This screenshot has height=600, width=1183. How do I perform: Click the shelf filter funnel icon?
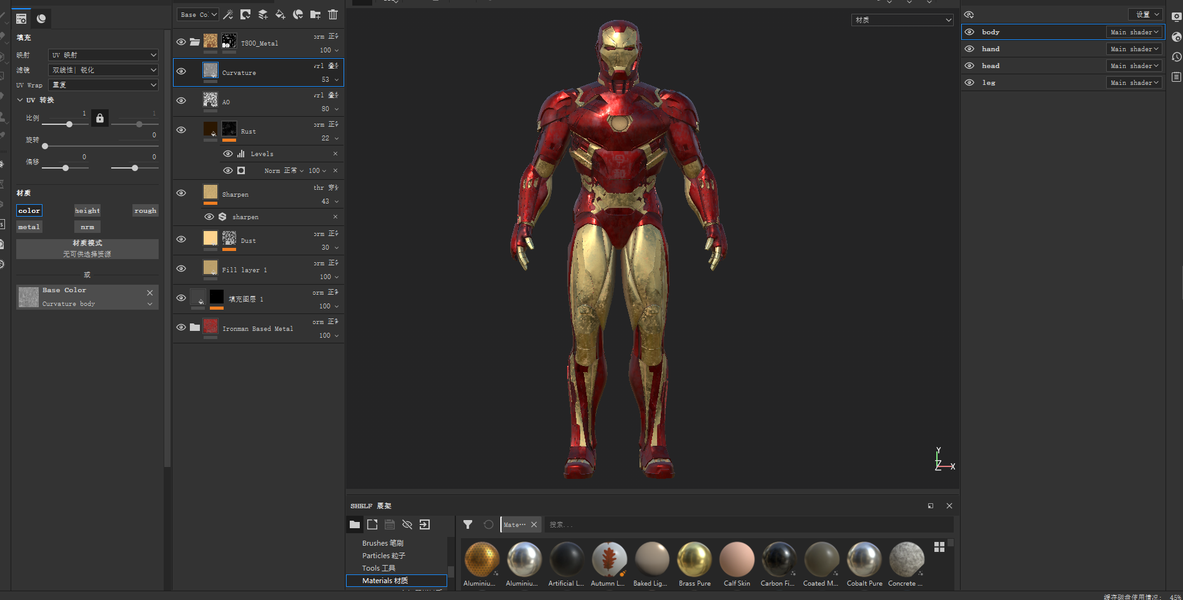click(x=468, y=525)
